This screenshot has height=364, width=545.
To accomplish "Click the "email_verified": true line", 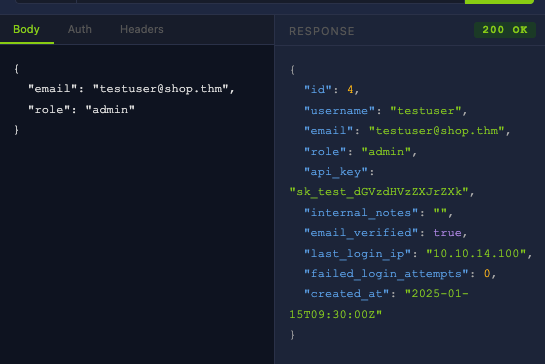I will [385, 233].
